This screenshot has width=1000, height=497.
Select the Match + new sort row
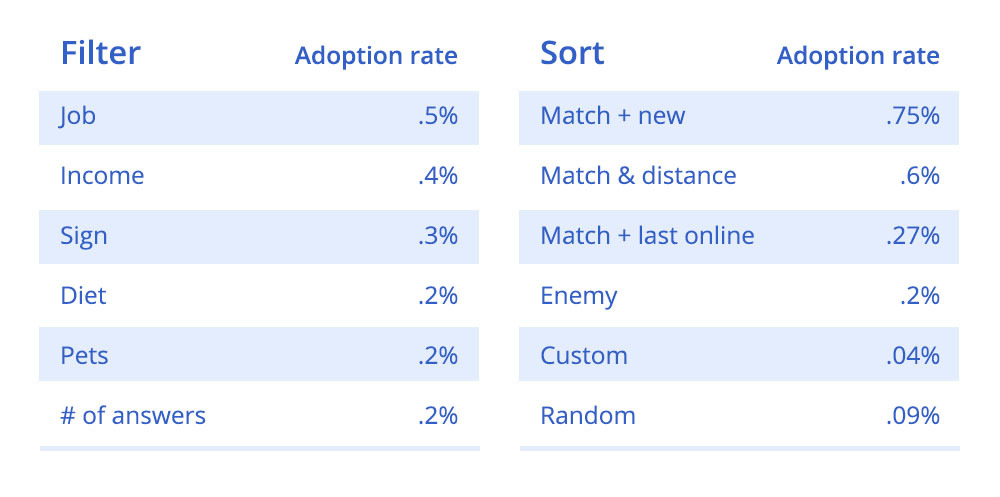pos(739,118)
